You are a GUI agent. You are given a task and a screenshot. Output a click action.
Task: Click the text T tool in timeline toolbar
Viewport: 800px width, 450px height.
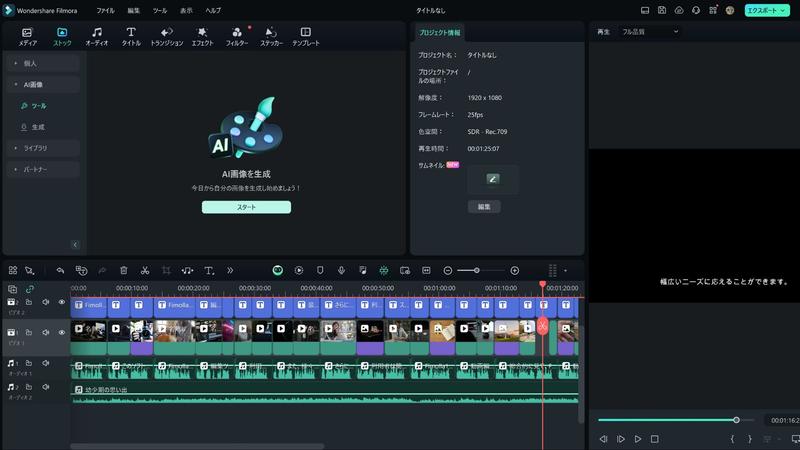(x=209, y=270)
